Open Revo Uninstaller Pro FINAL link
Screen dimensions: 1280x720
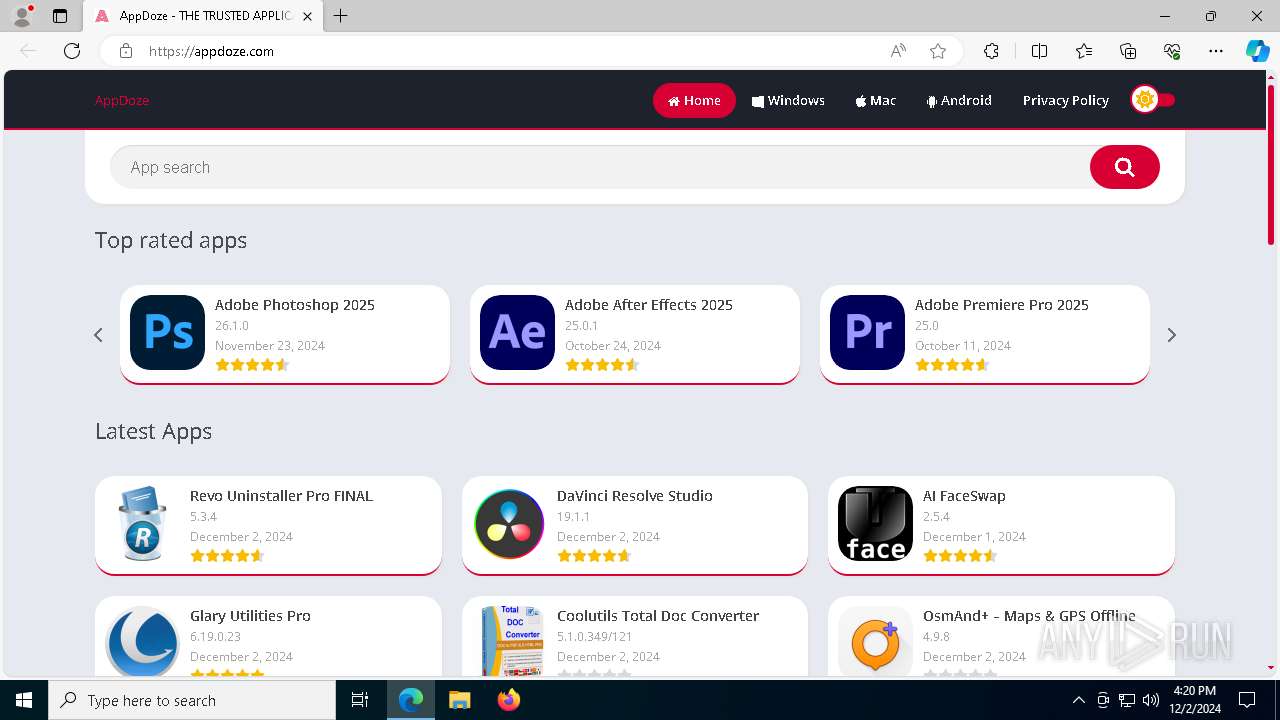pos(281,496)
